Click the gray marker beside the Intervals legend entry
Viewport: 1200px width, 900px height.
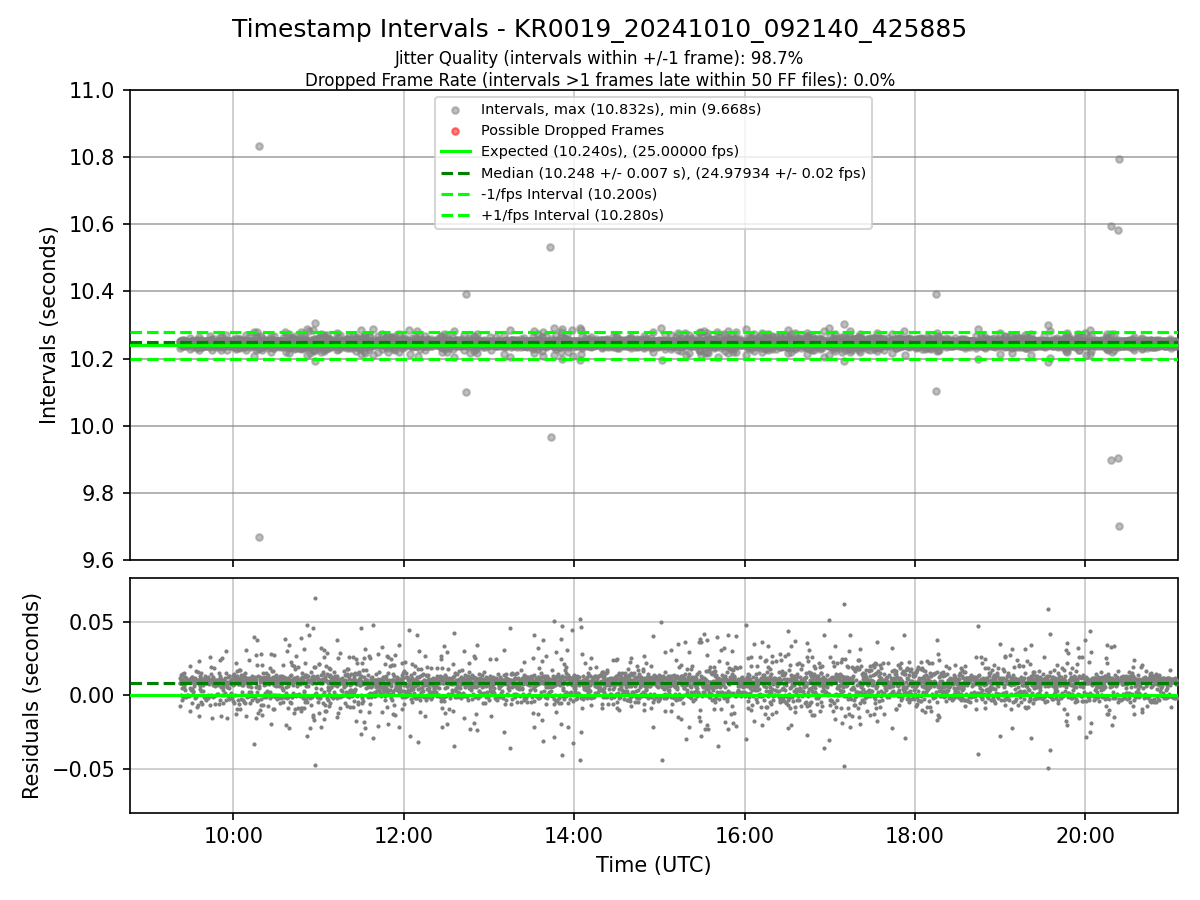(x=456, y=110)
